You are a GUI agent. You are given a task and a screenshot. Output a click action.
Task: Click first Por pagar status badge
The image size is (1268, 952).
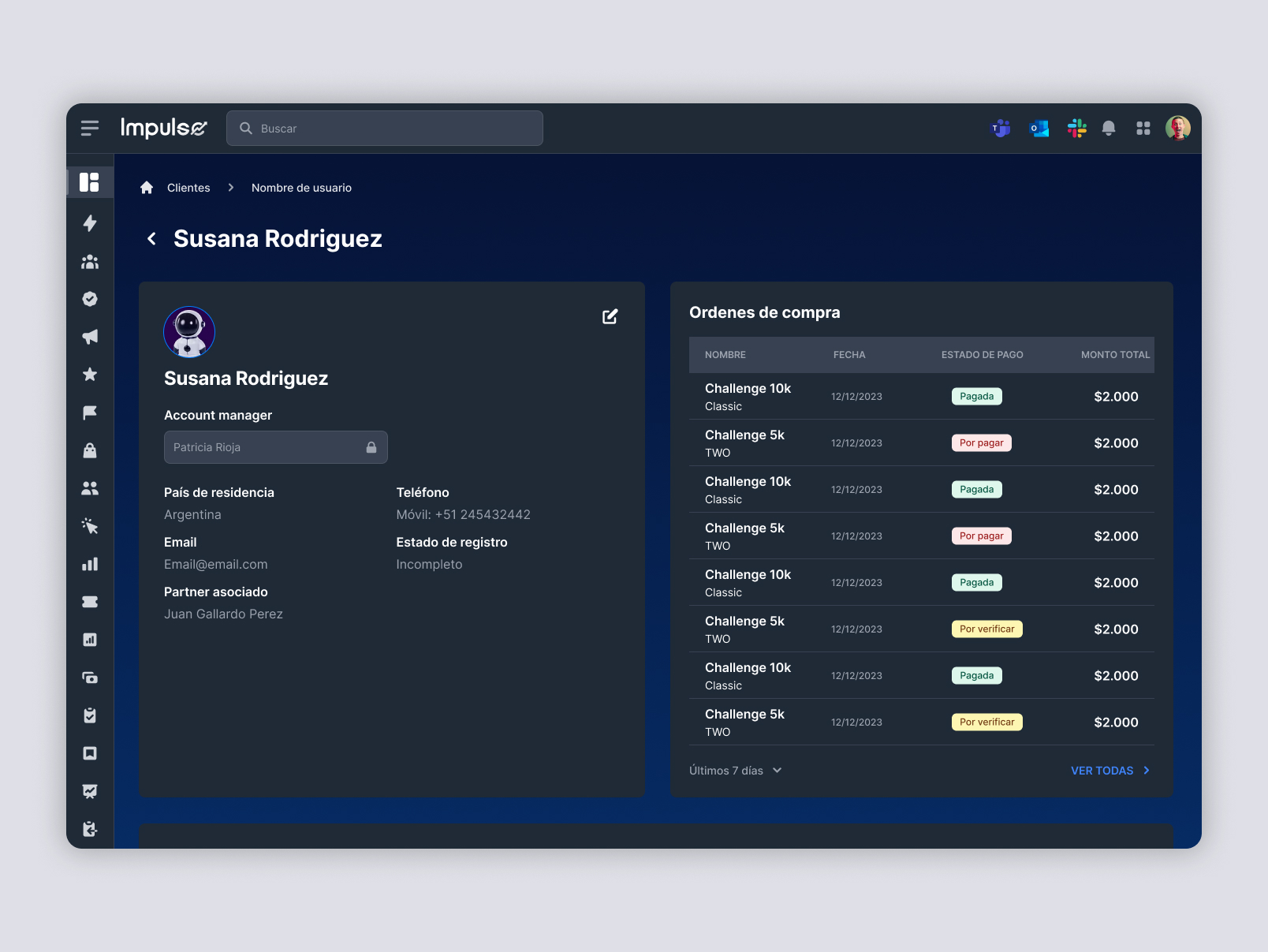pyautogui.click(x=982, y=443)
